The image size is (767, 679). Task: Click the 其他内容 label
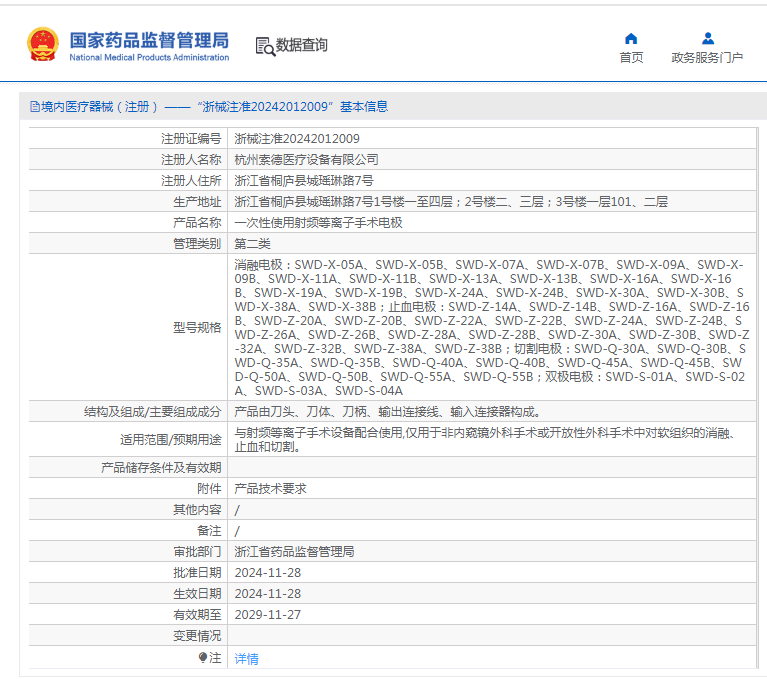197,510
